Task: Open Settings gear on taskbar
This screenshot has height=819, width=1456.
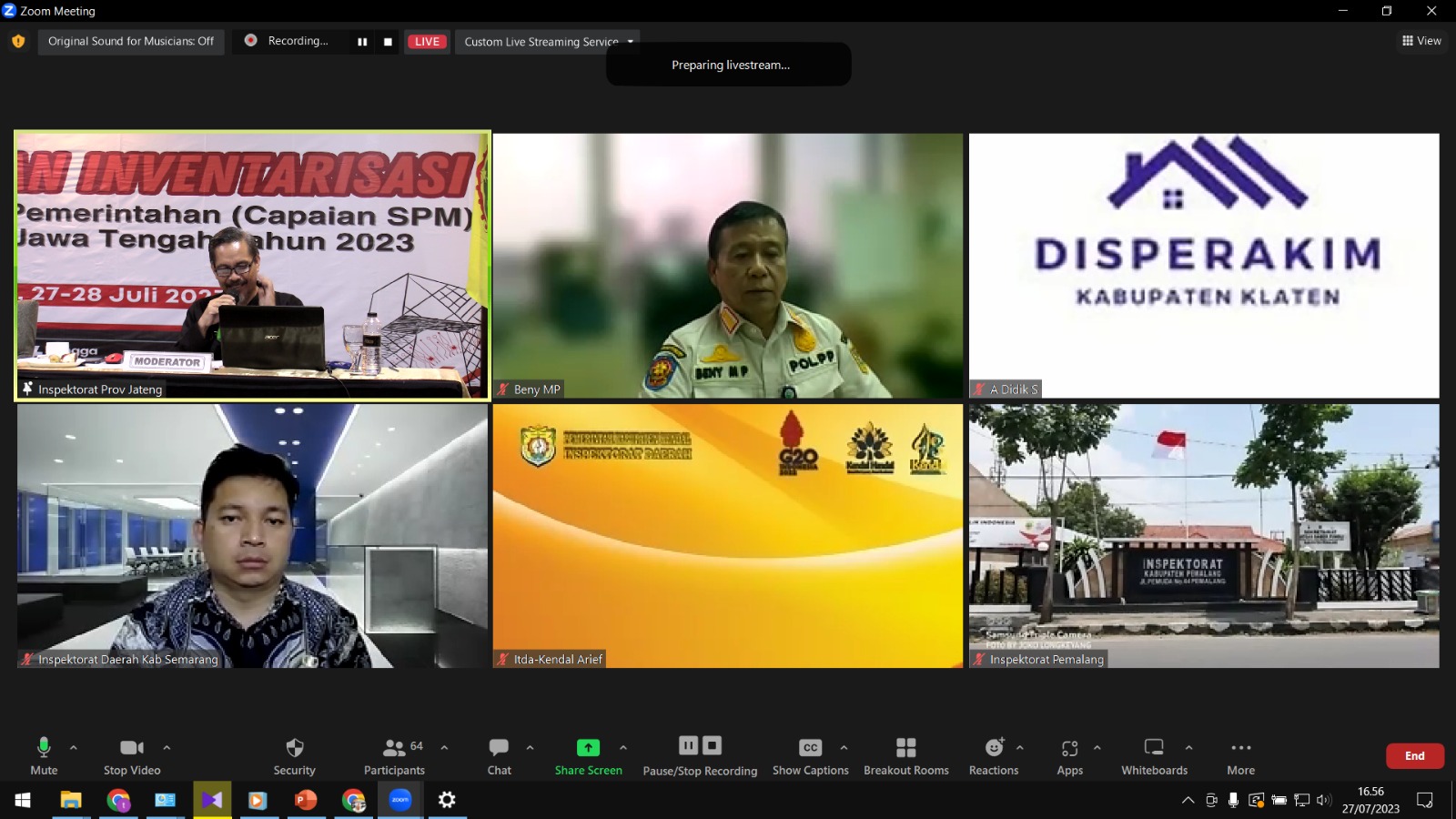Action: (x=447, y=800)
